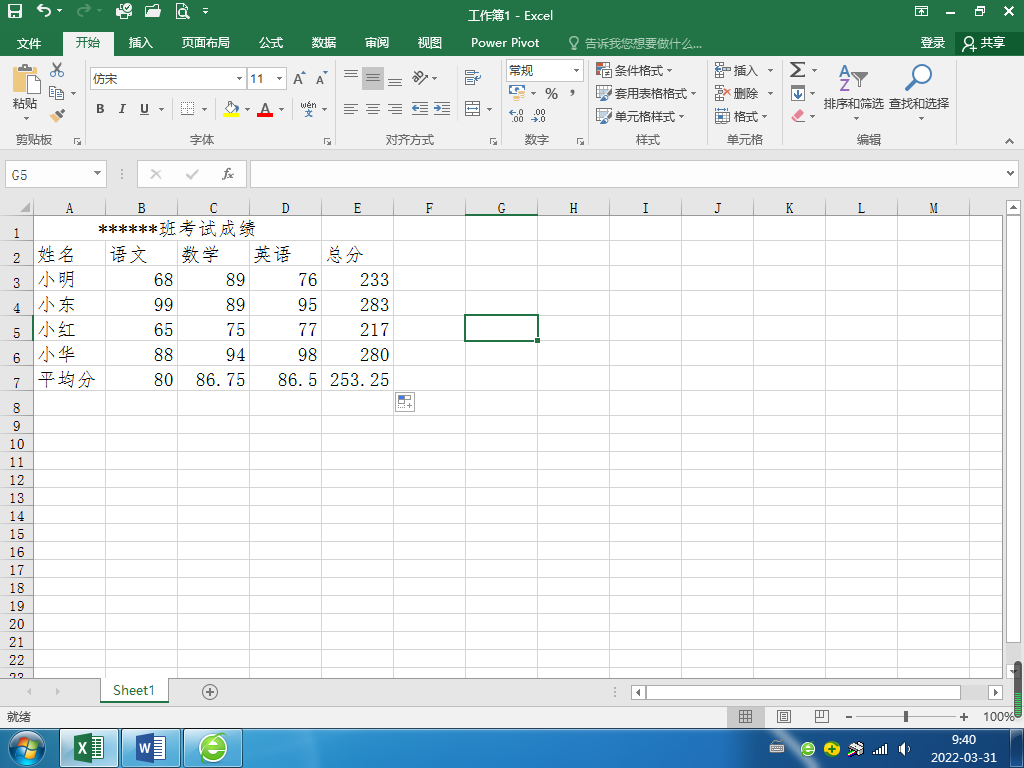1024x768 pixels.
Task: Toggle align left
Action: (x=351, y=108)
